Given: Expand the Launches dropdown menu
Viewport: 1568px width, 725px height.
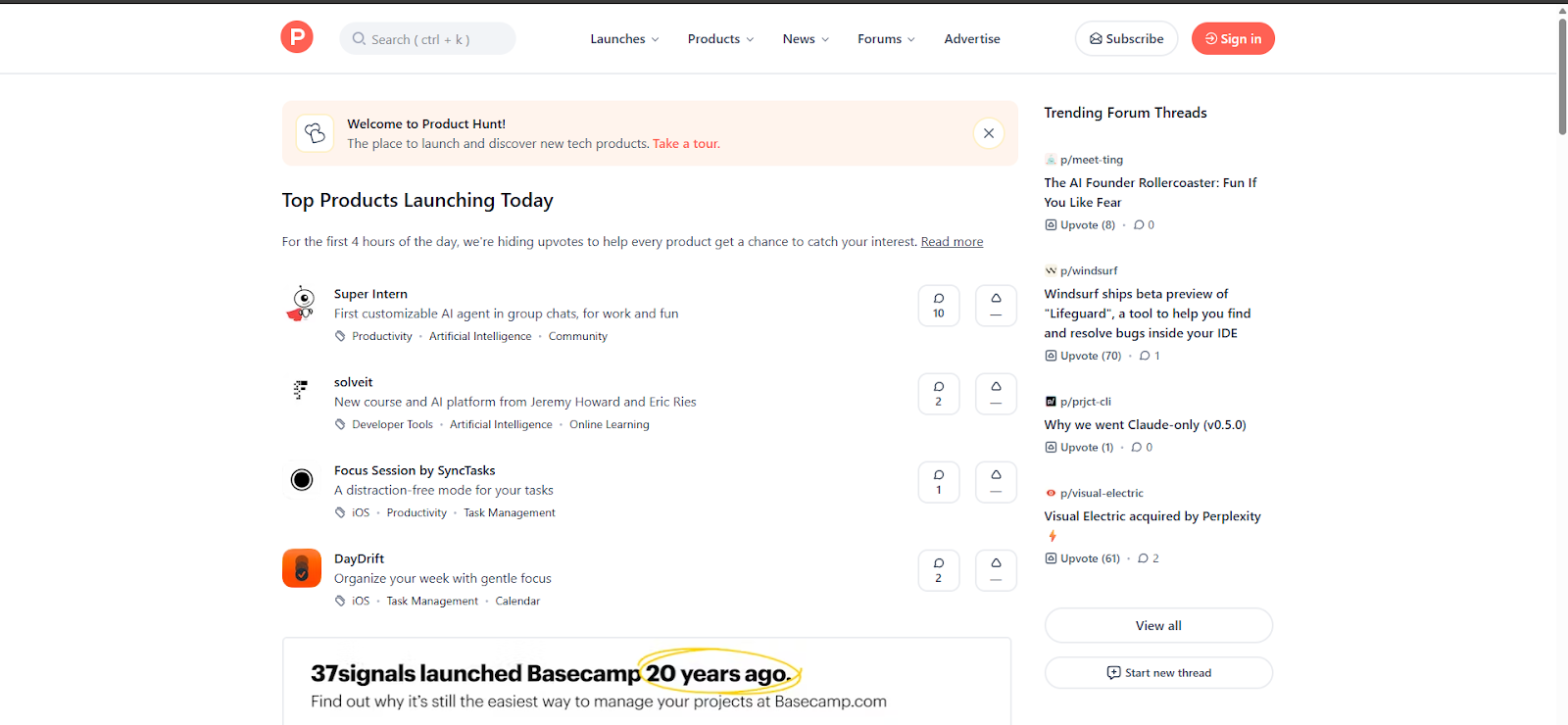Looking at the screenshot, I should point(624,39).
